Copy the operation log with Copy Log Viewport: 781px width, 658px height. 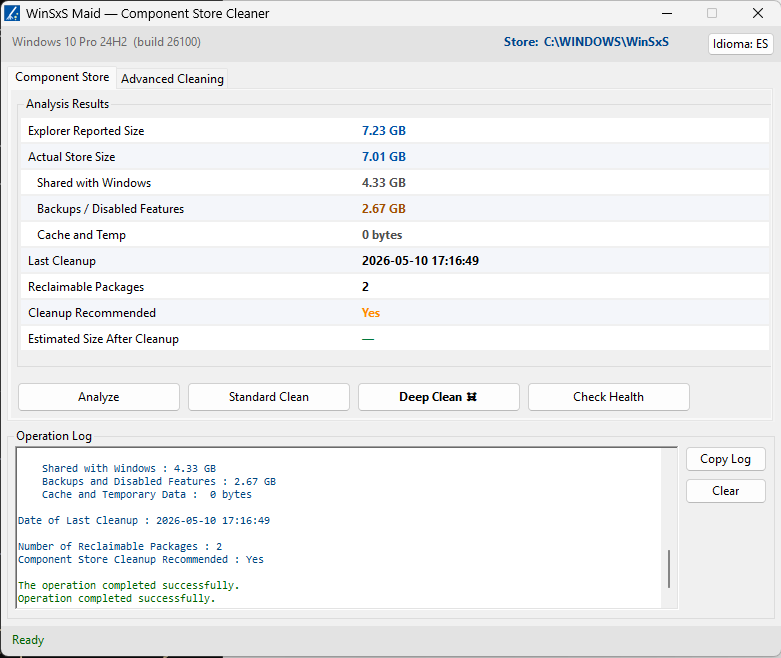point(726,459)
